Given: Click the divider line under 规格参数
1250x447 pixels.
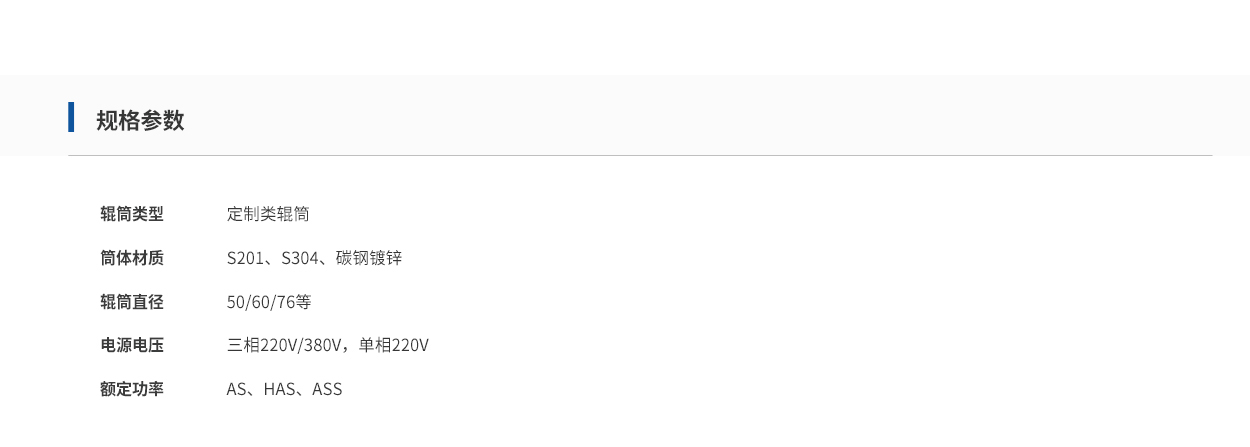Looking at the screenshot, I should pos(640,155).
